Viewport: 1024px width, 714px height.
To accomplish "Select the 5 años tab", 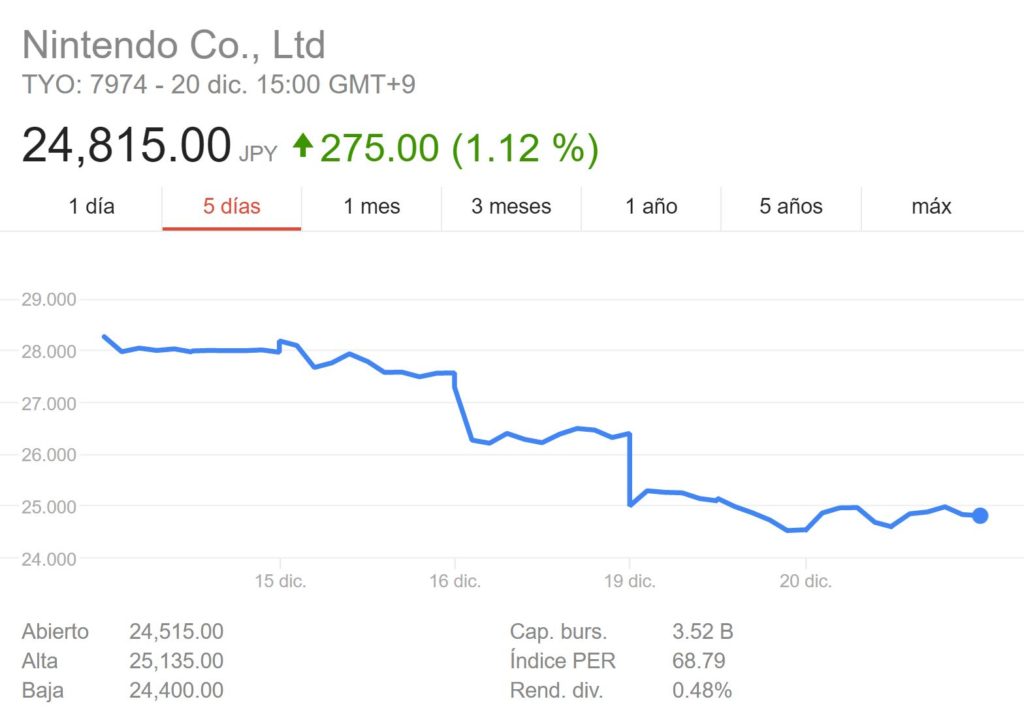I will click(791, 207).
